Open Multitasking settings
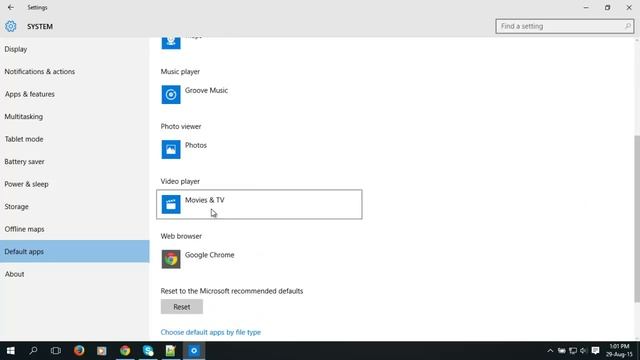The image size is (640, 360). (75, 117)
